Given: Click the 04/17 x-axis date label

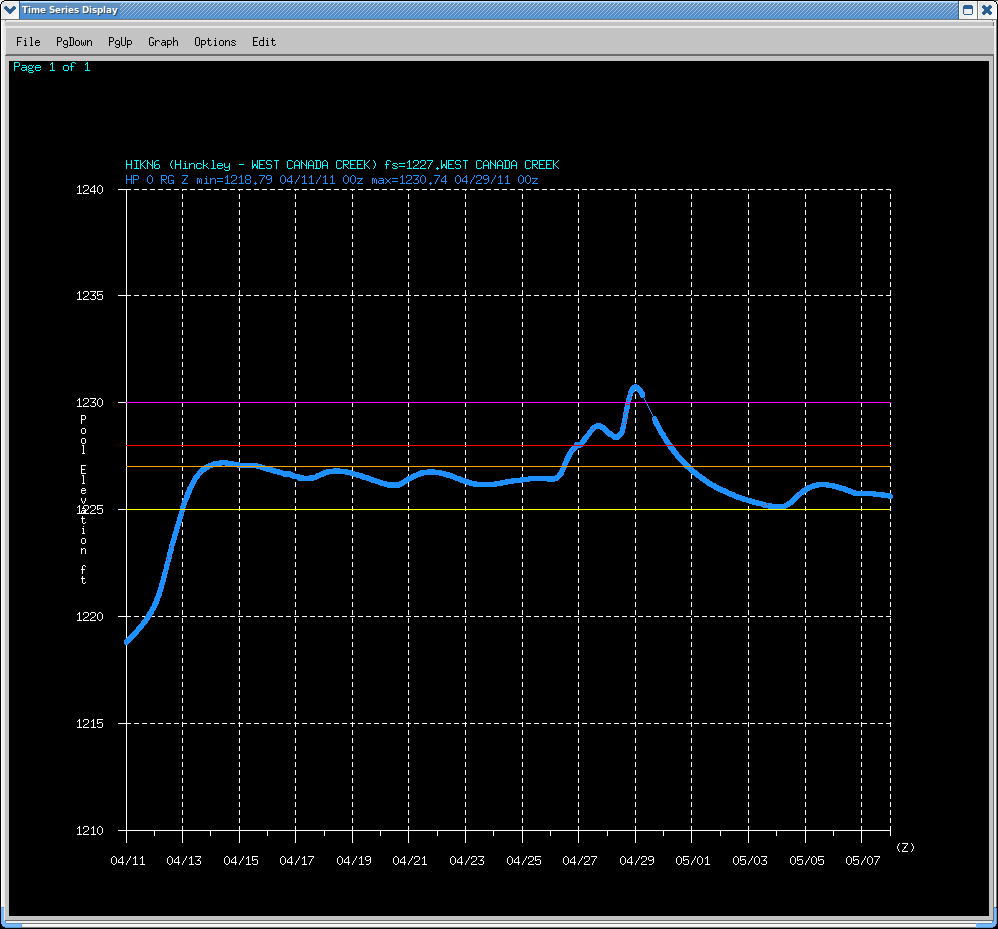Looking at the screenshot, I should pyautogui.click(x=297, y=861).
